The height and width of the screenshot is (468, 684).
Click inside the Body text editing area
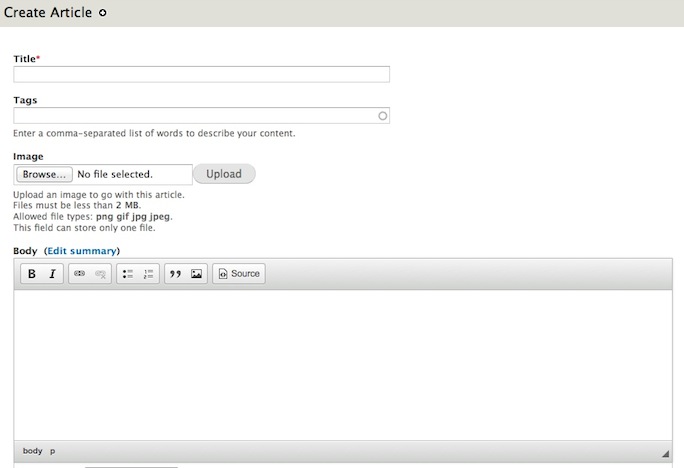[343, 365]
